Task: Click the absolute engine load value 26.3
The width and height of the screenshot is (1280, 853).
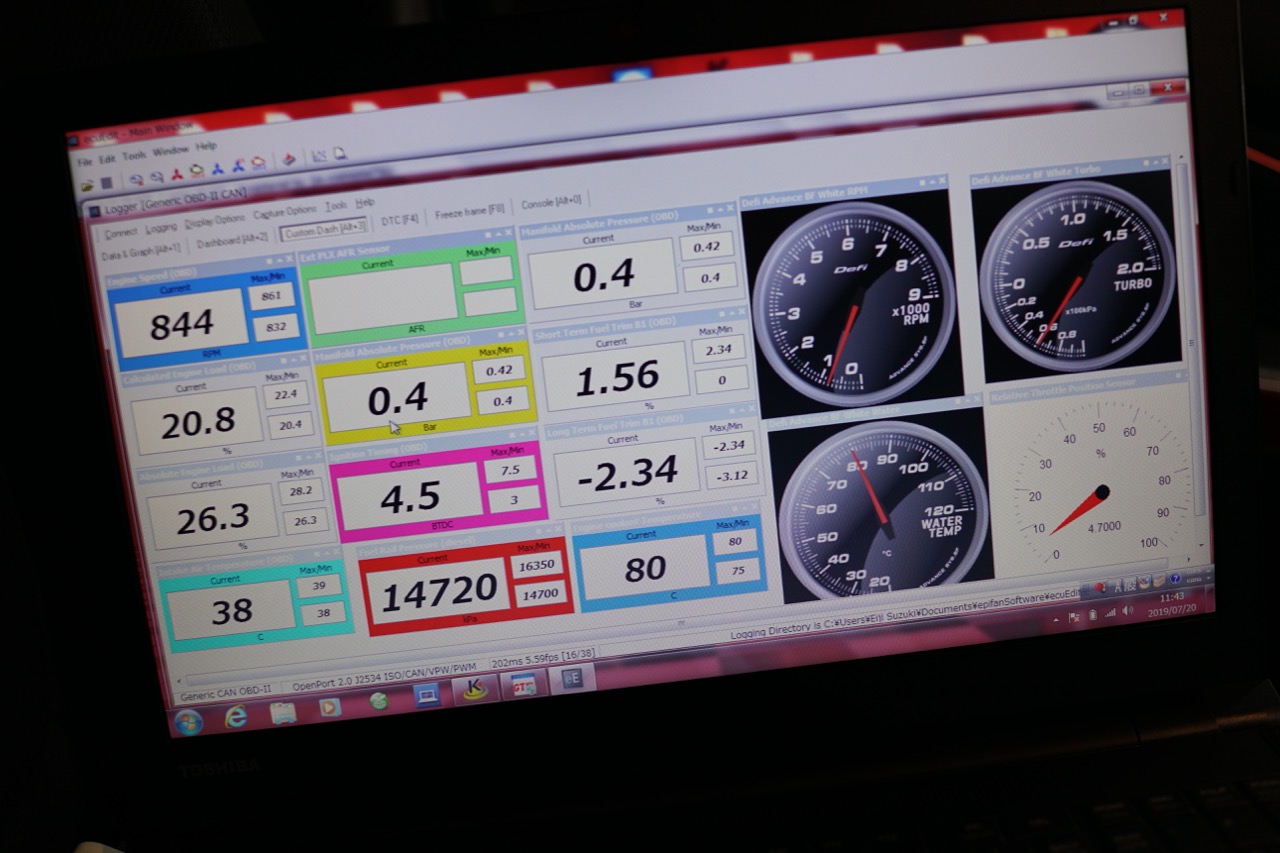Action: (213, 517)
